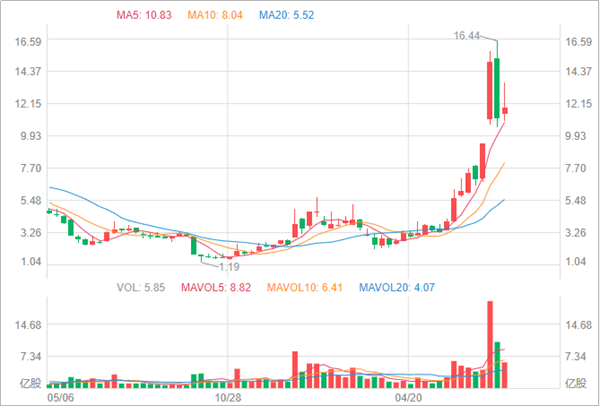Select the 亿股 unit label on right volume axis
Screen dimensions: 600x406
(576, 383)
